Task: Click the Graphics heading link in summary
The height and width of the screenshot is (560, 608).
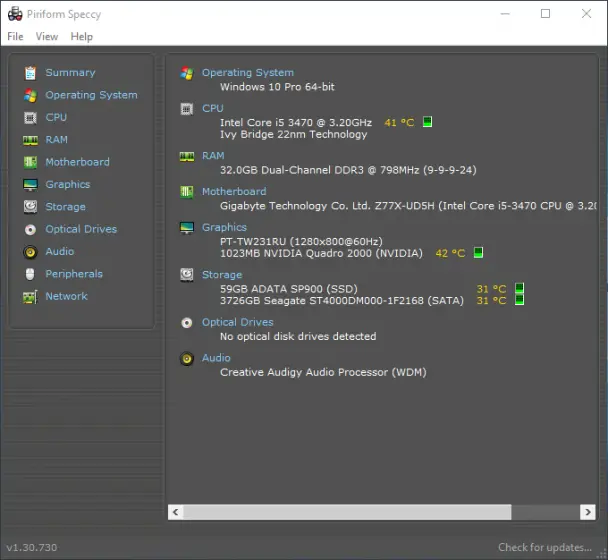Action: [224, 227]
